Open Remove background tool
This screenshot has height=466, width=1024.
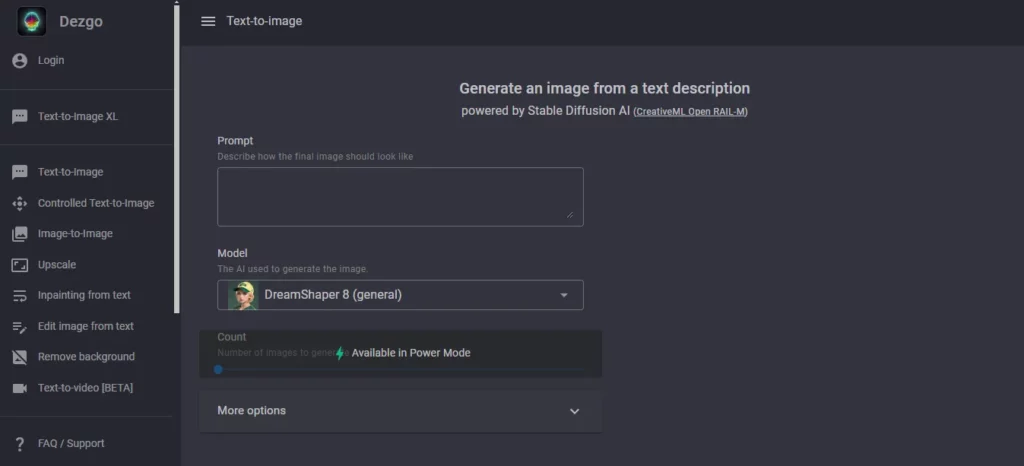pyautogui.click(x=87, y=357)
